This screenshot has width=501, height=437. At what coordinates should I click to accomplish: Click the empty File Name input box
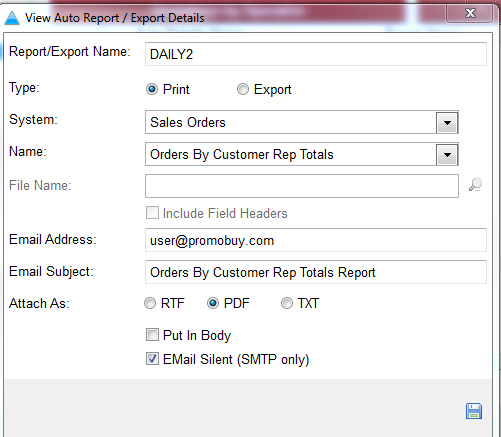pos(302,186)
